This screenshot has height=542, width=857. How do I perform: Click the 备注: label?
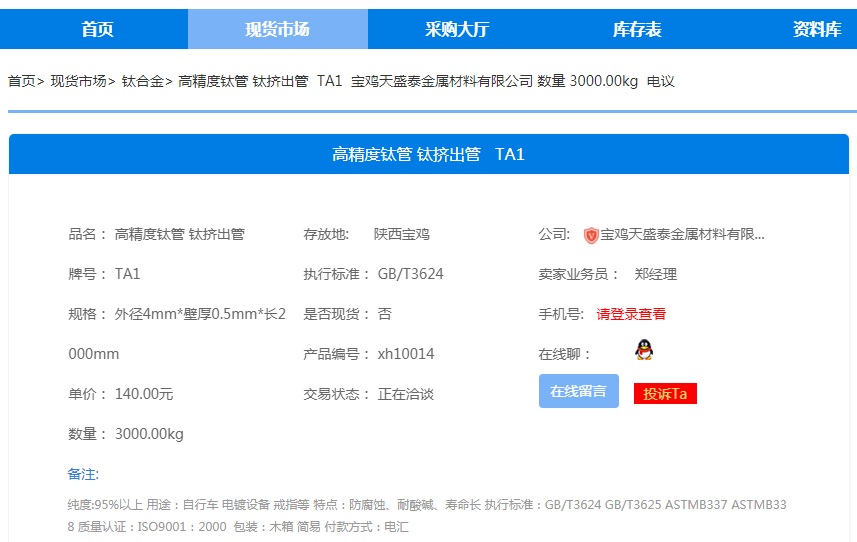click(83, 474)
